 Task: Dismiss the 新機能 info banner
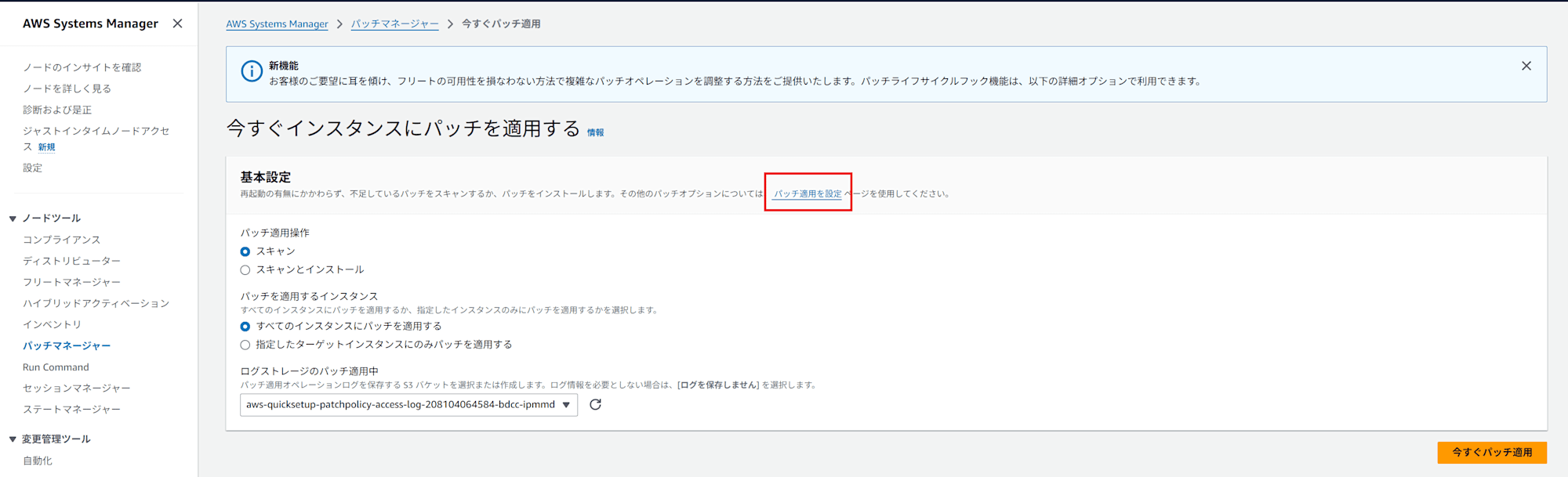1526,66
